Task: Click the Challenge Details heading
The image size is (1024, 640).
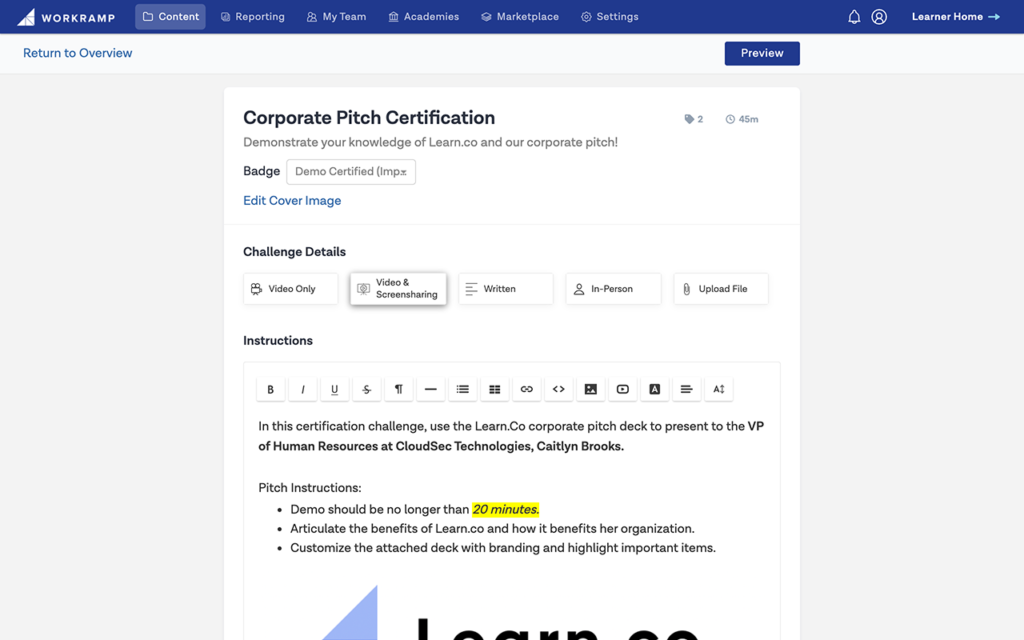Action: [295, 252]
